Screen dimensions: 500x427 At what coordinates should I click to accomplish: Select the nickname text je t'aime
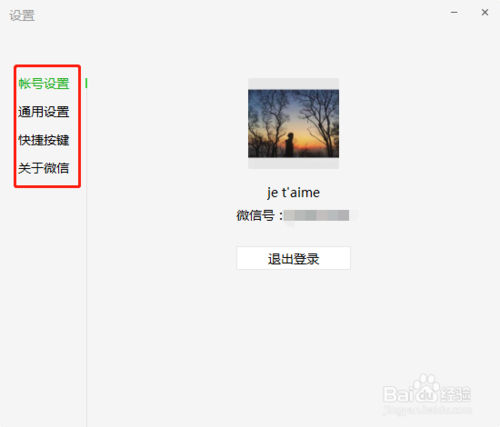pos(293,193)
